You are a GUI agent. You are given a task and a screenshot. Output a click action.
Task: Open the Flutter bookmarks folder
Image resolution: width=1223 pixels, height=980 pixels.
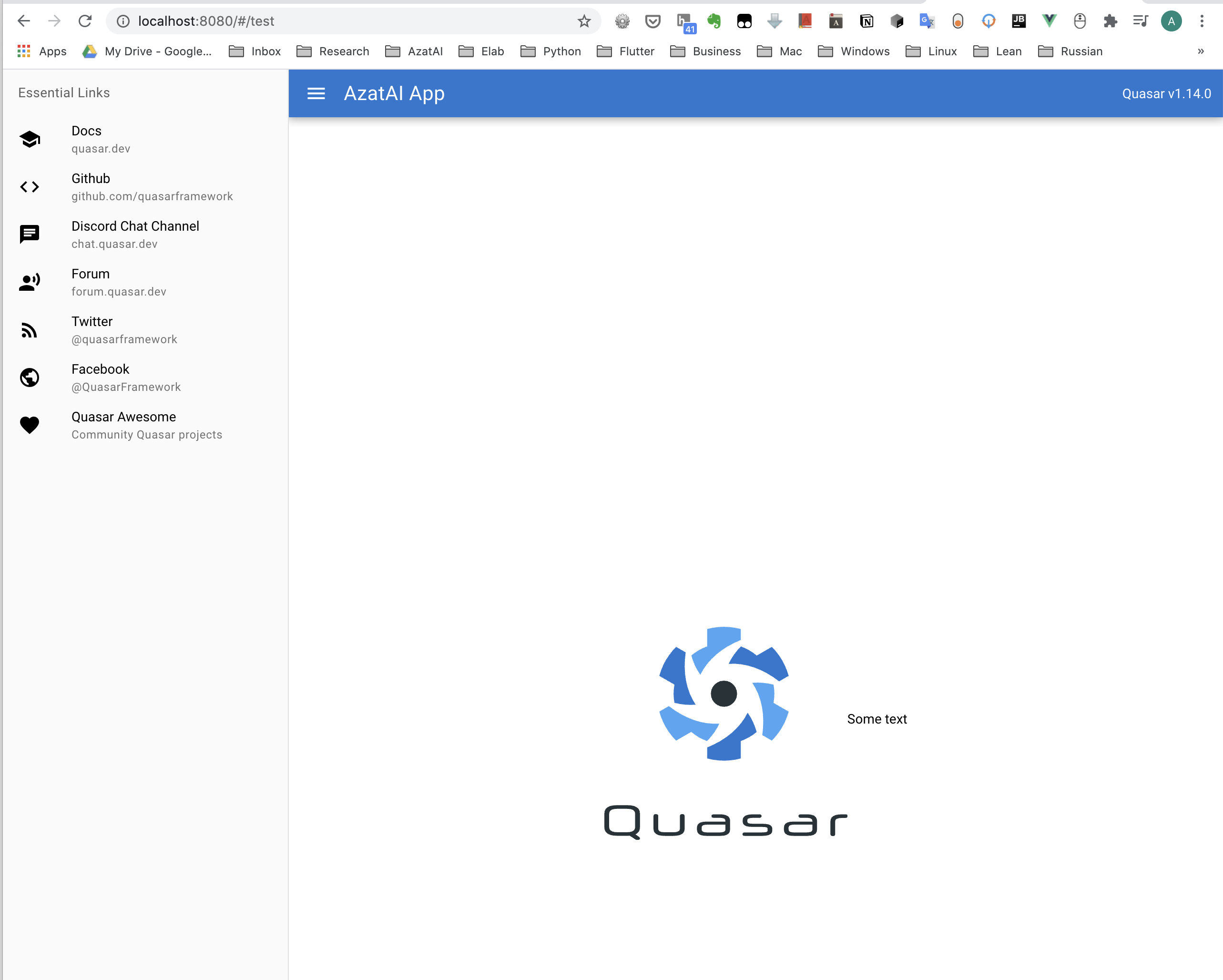coord(626,51)
